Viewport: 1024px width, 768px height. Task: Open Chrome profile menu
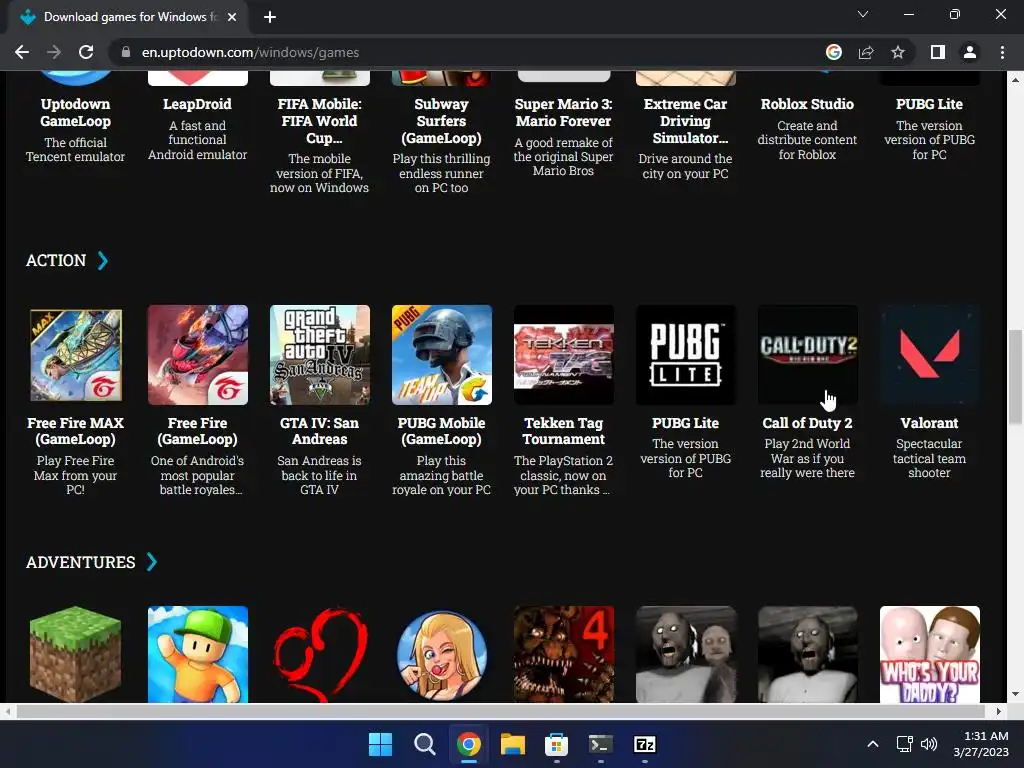click(970, 52)
